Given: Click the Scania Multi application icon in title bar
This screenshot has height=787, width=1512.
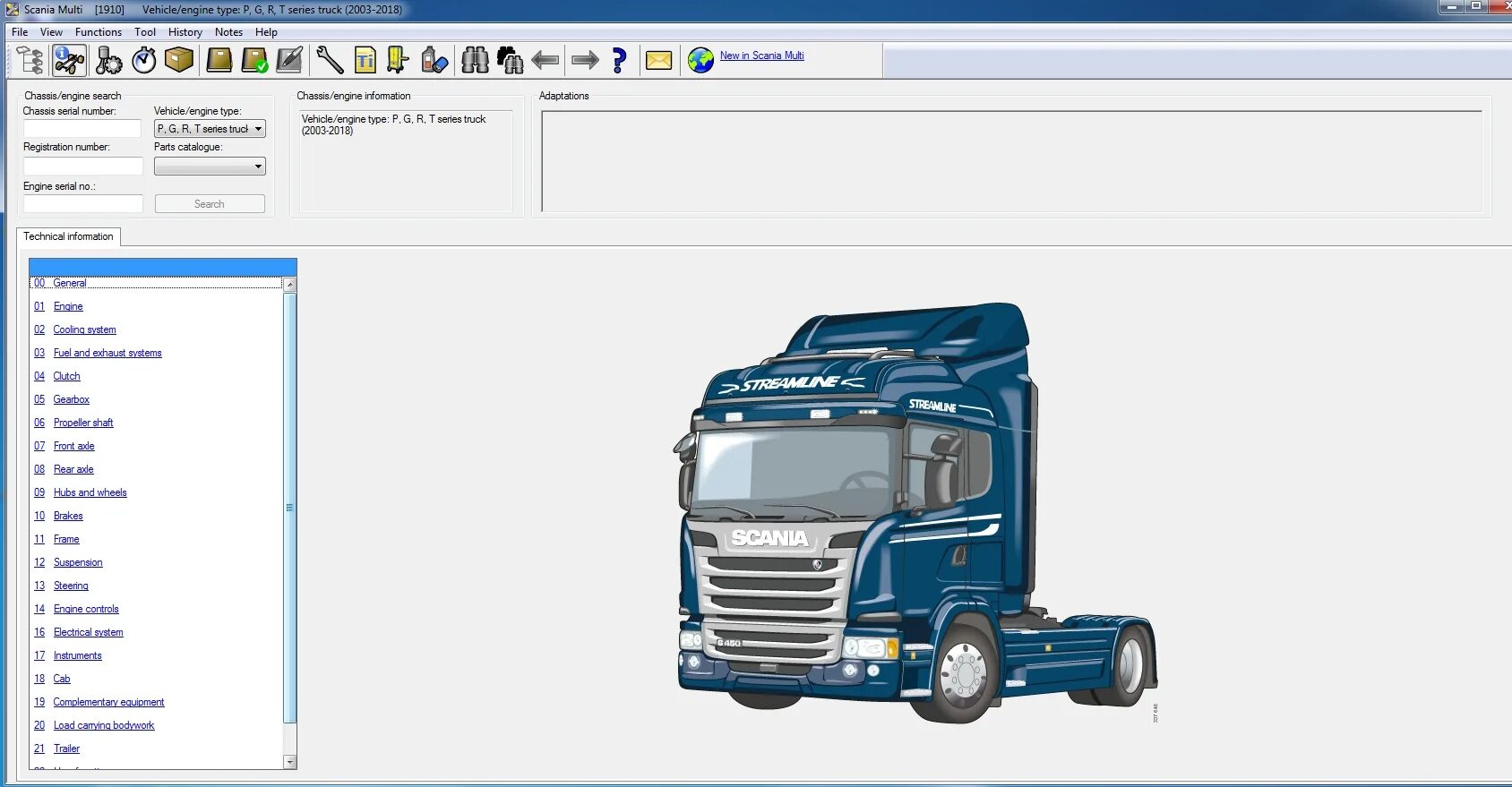Looking at the screenshot, I should click(12, 9).
